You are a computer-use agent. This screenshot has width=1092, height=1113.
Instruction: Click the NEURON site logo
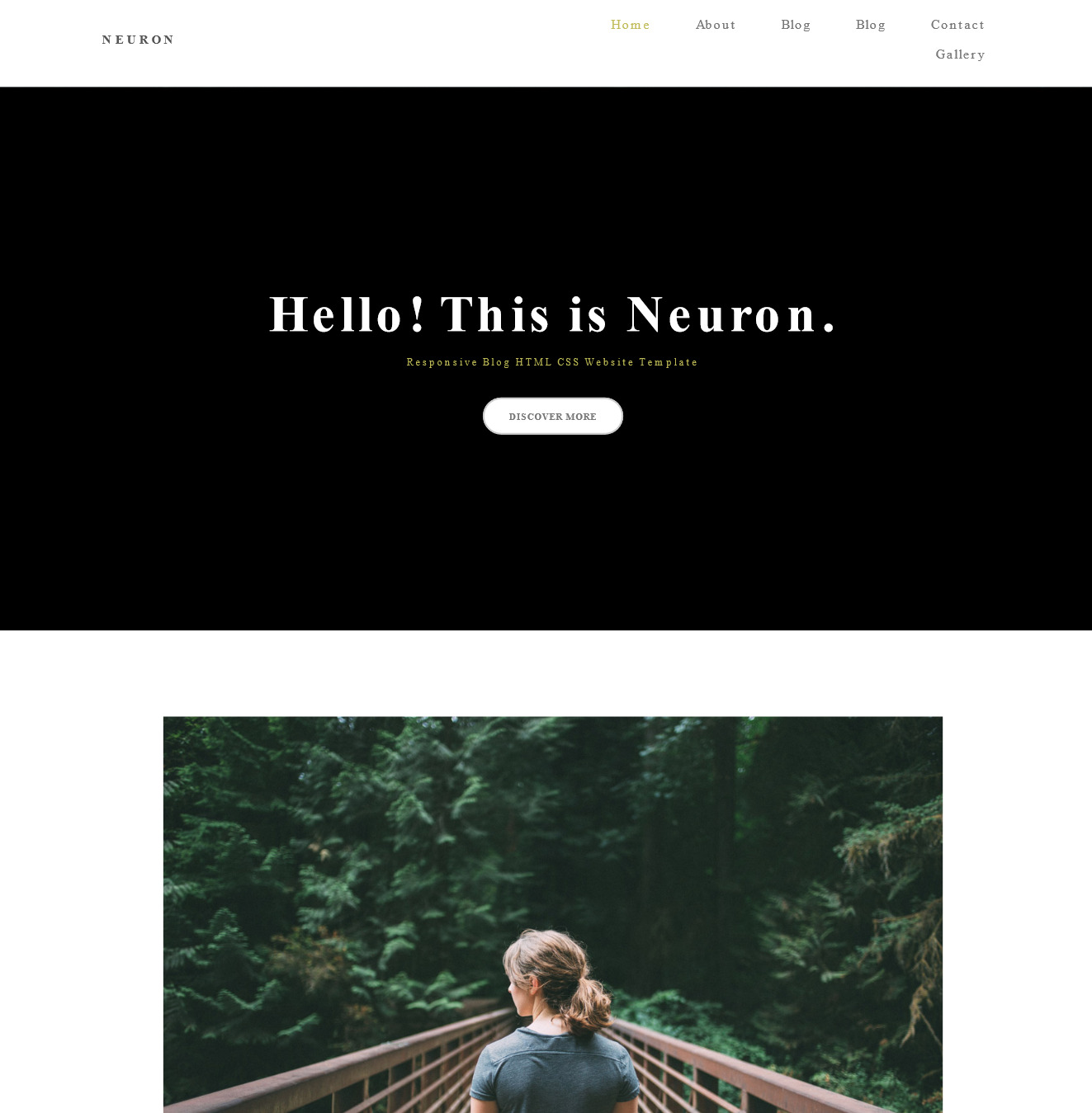click(138, 40)
